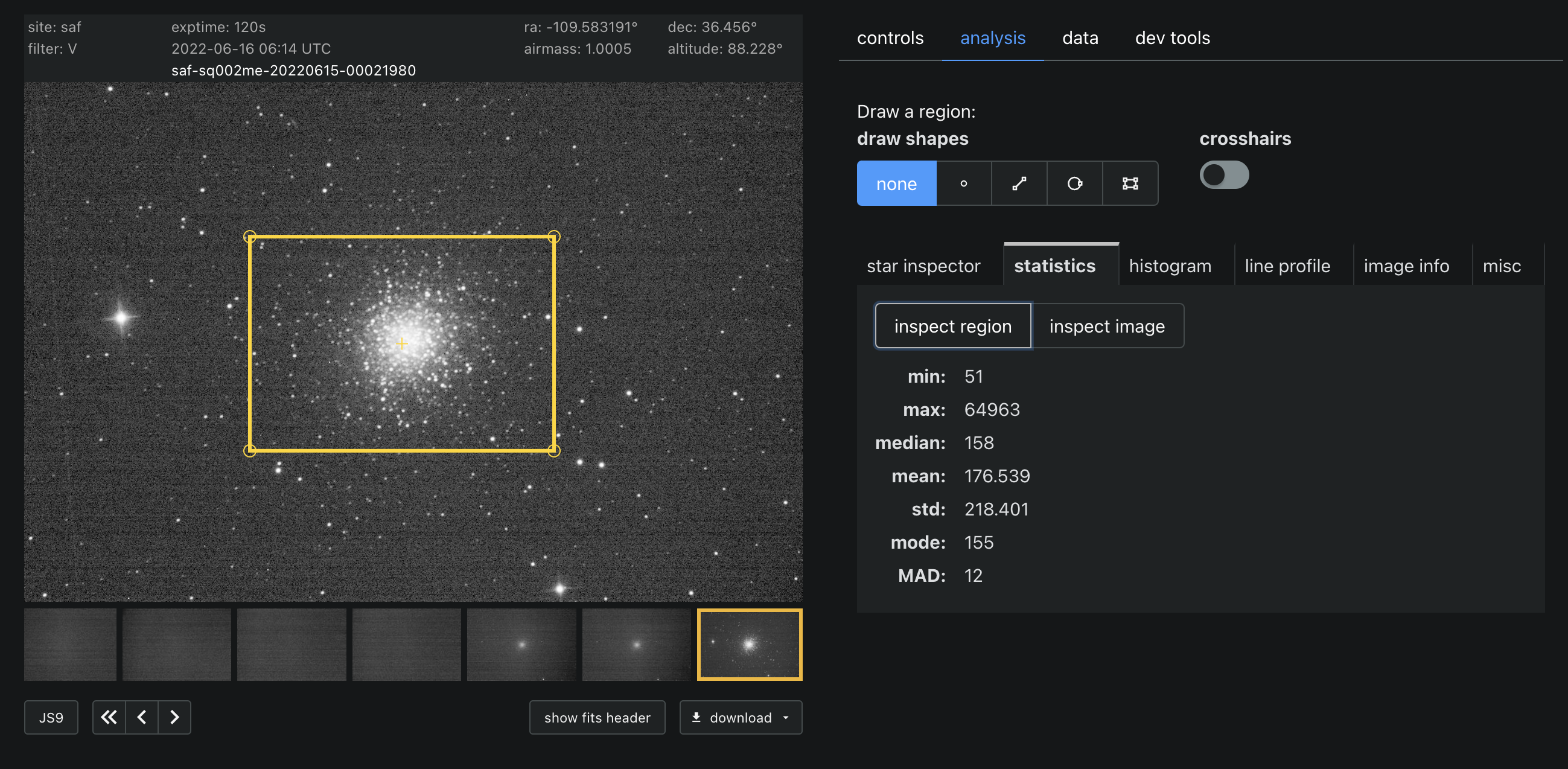The width and height of the screenshot is (1568, 769).
Task: Click the show fits header button
Action: pos(596,717)
